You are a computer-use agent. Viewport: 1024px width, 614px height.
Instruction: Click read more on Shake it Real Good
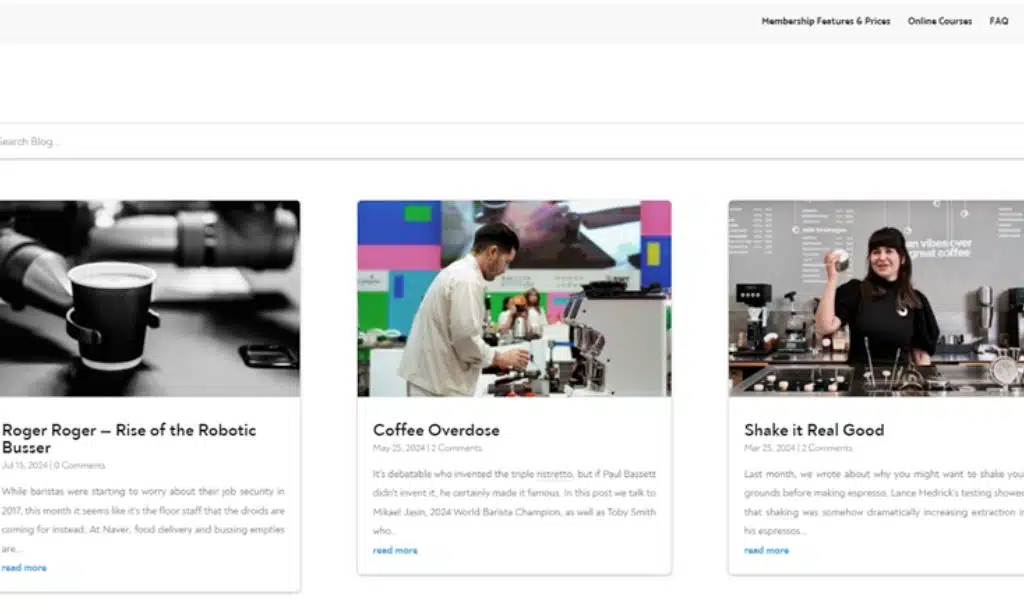(x=766, y=549)
